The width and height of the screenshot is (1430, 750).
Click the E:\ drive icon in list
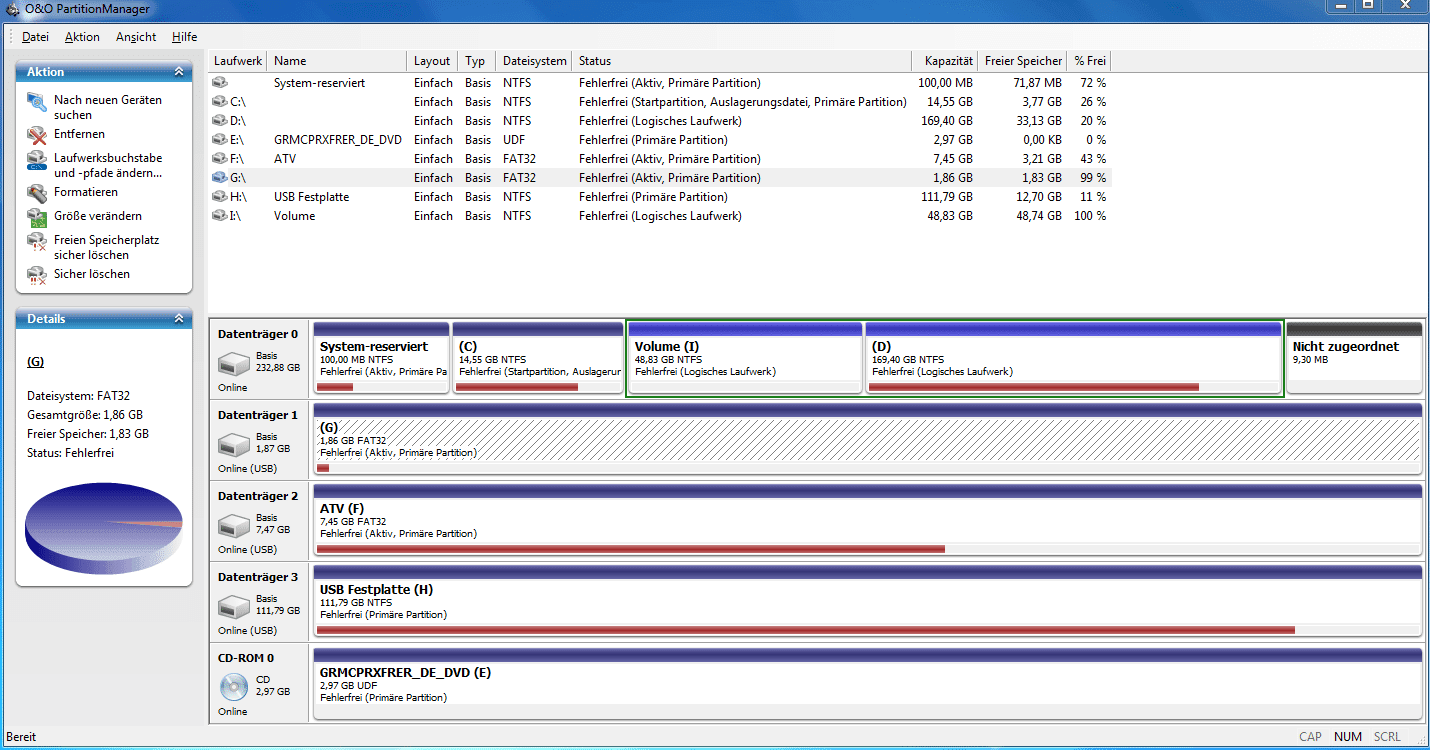(x=220, y=140)
